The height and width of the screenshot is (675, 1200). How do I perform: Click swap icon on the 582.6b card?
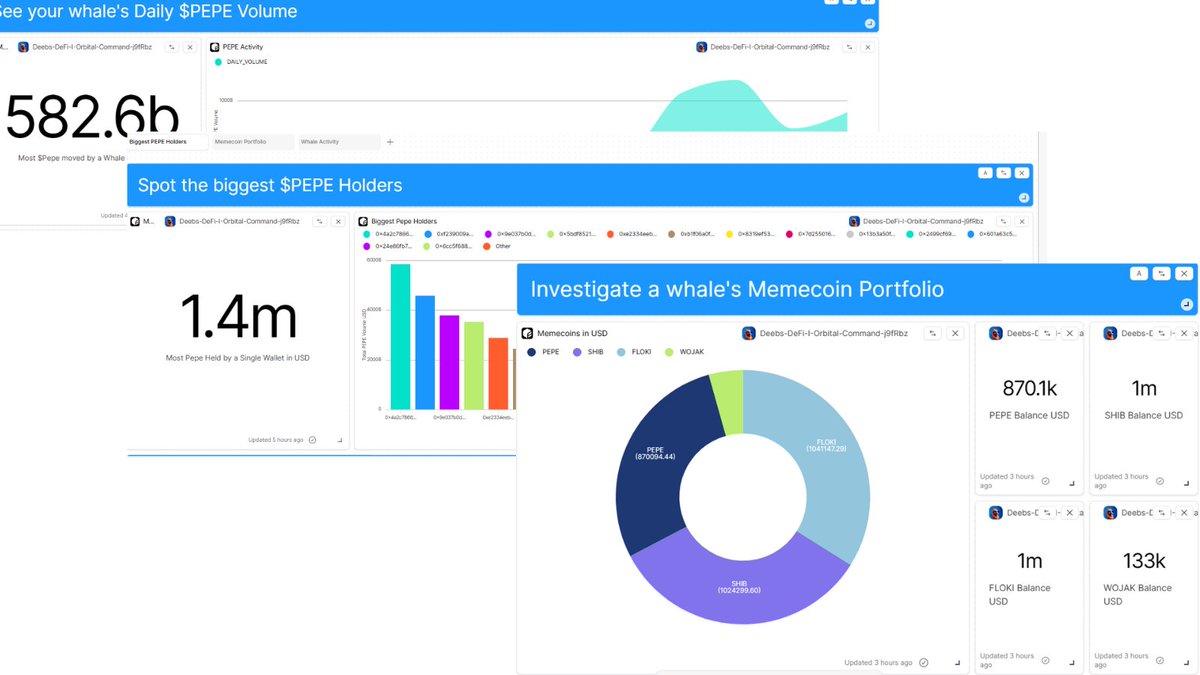point(171,47)
